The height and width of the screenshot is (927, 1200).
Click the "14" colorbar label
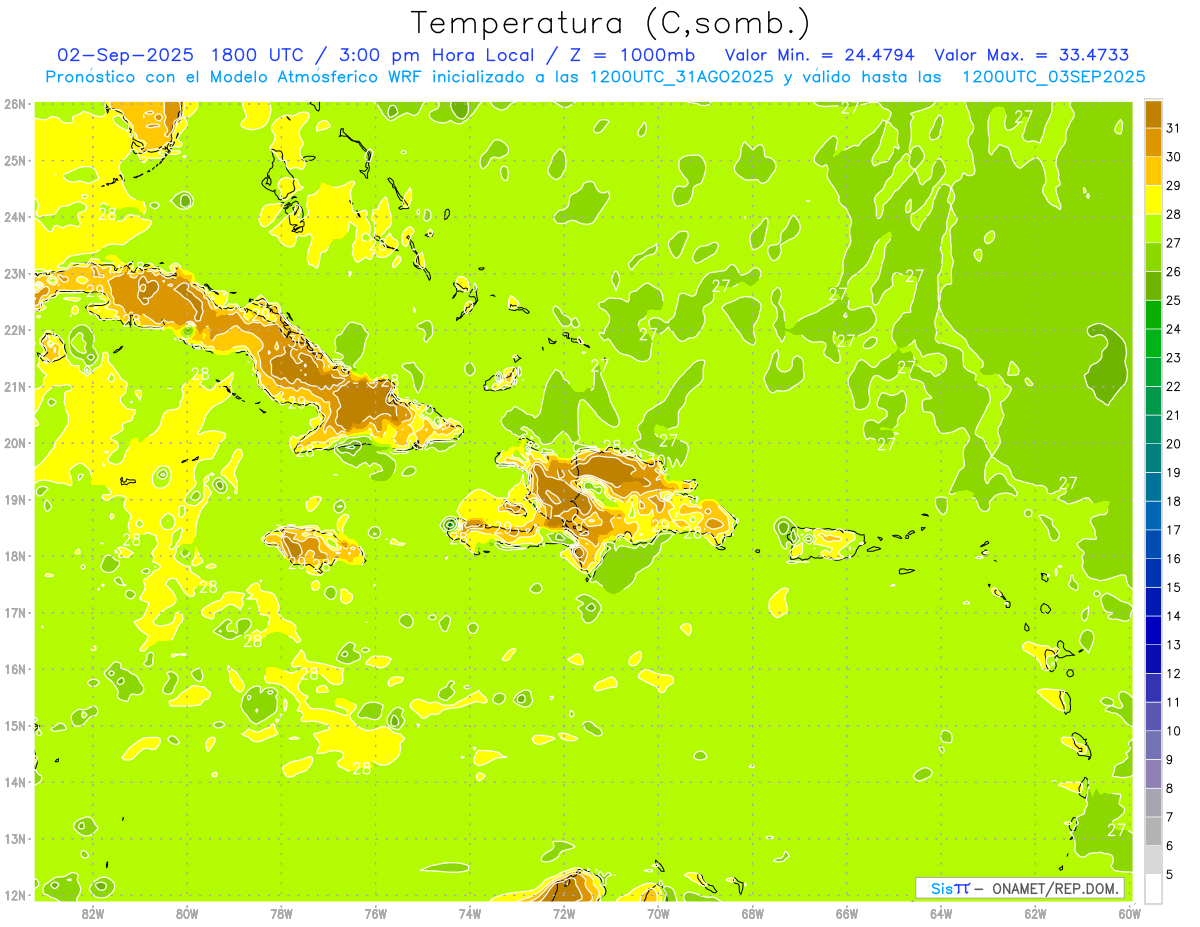[1174, 616]
